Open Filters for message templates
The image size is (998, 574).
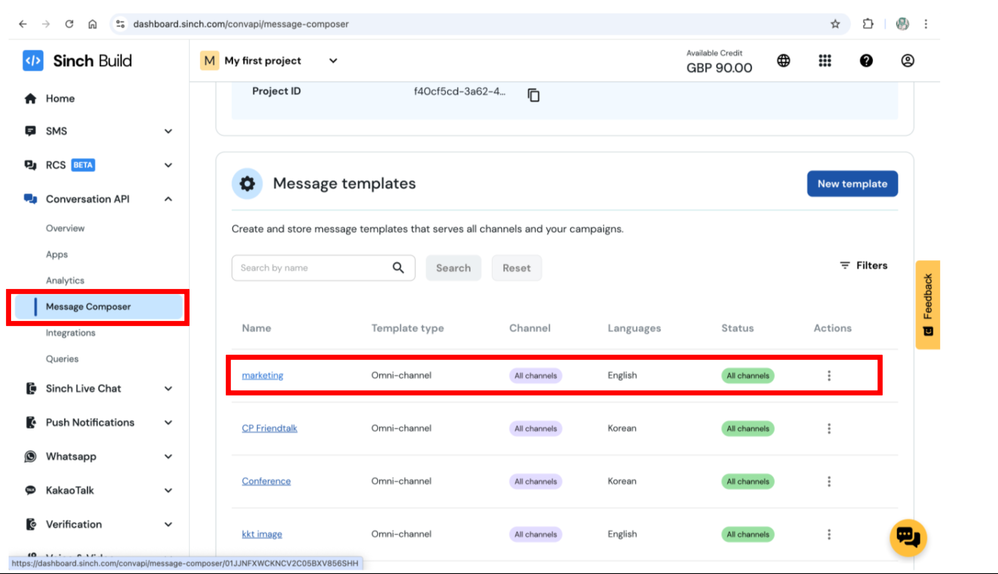coord(863,266)
